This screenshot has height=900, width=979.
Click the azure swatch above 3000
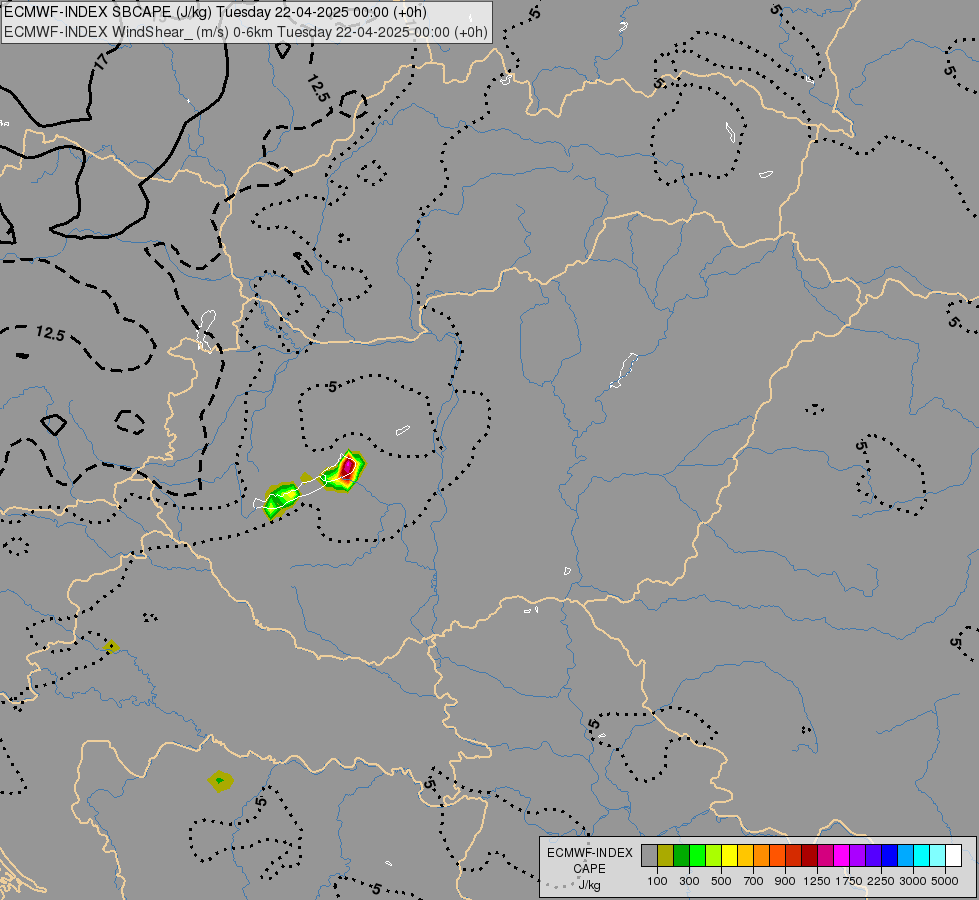[x=906, y=855]
